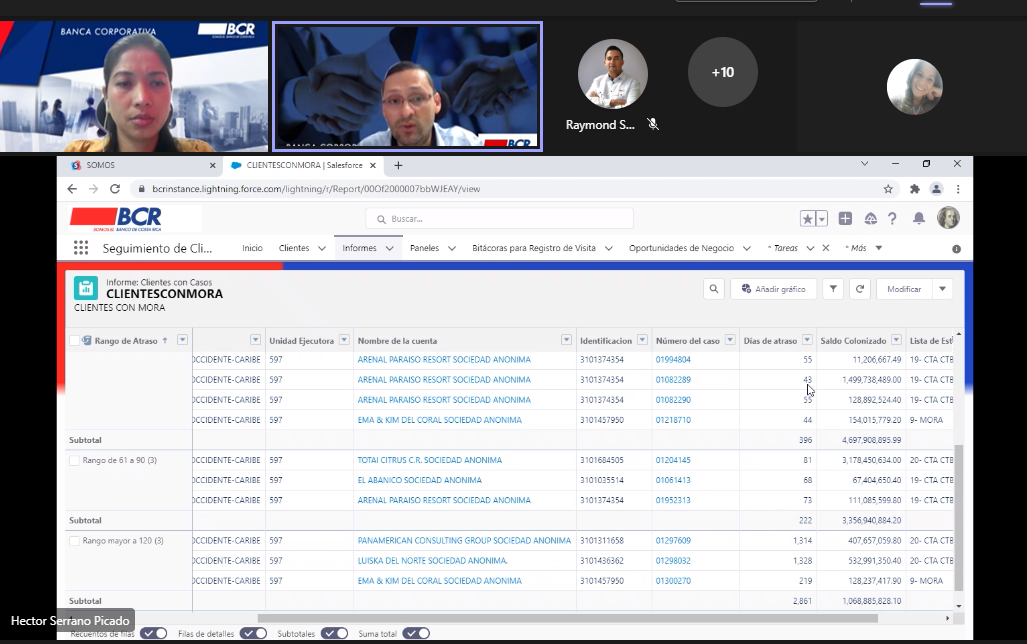Close the Tareas navigation tab

pos(826,248)
